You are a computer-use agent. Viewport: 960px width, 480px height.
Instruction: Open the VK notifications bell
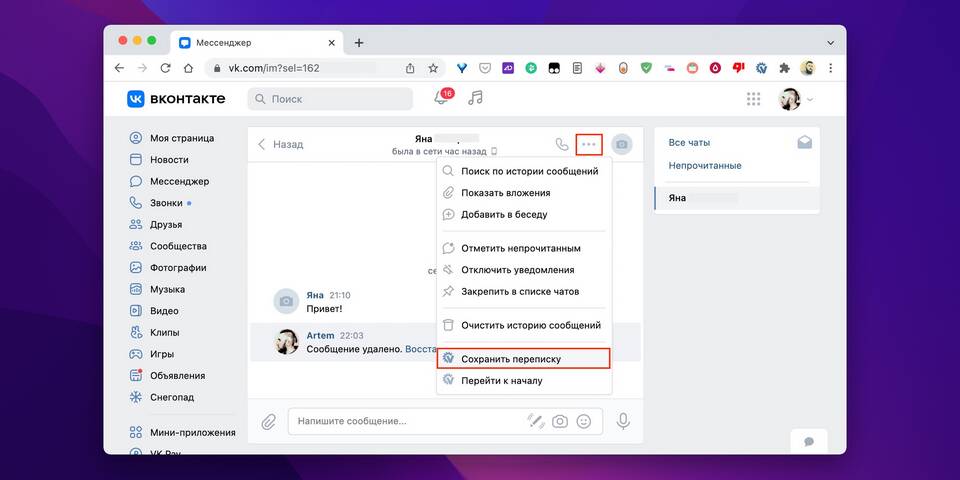(441, 98)
